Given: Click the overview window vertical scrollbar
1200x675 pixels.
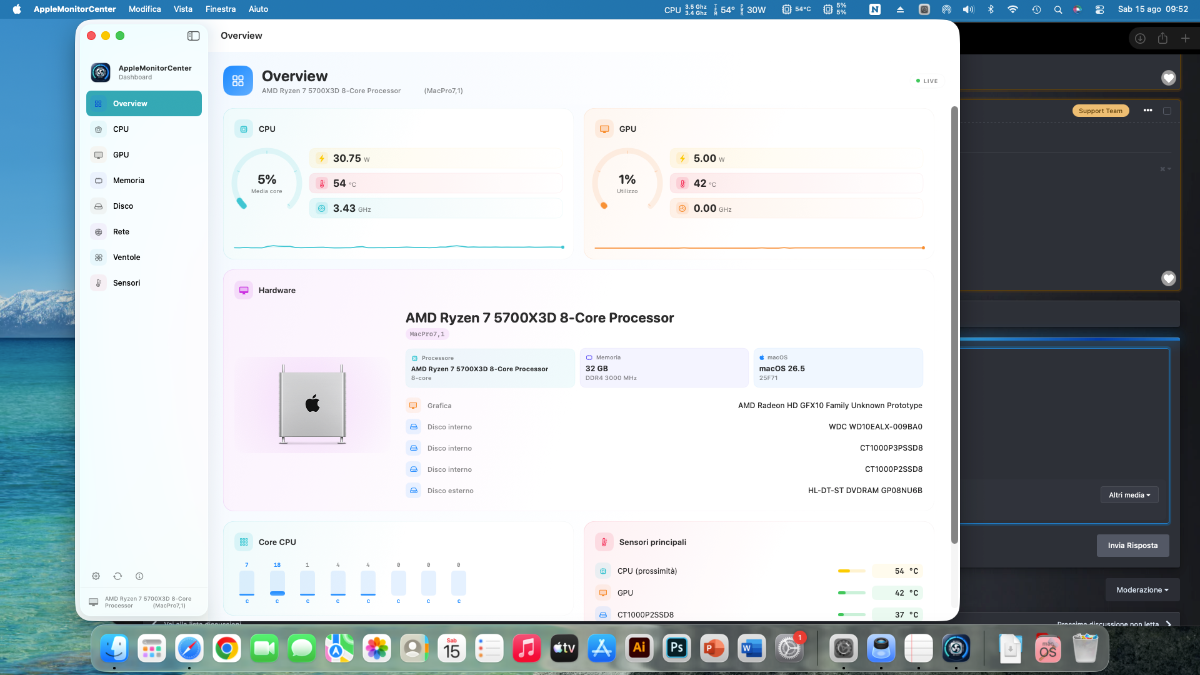Looking at the screenshot, I should [x=954, y=325].
